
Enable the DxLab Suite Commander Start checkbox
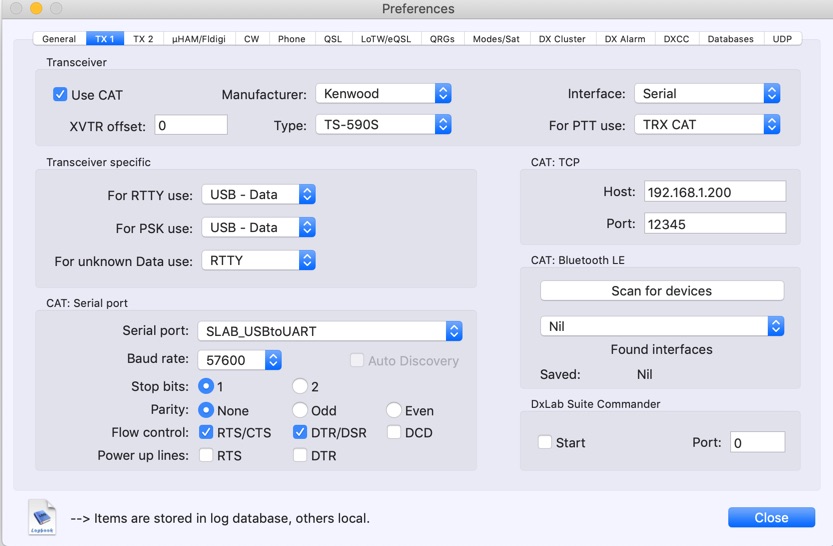[x=545, y=442]
